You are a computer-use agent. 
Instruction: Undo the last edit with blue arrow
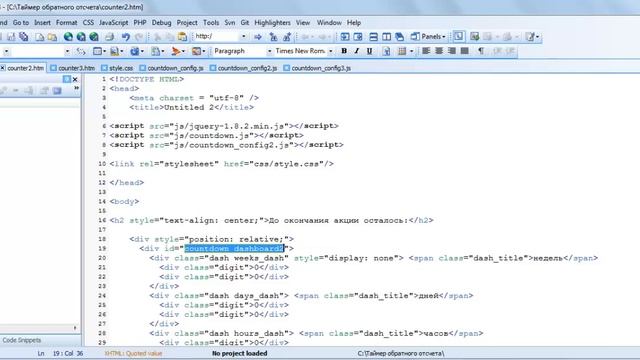tap(126, 37)
